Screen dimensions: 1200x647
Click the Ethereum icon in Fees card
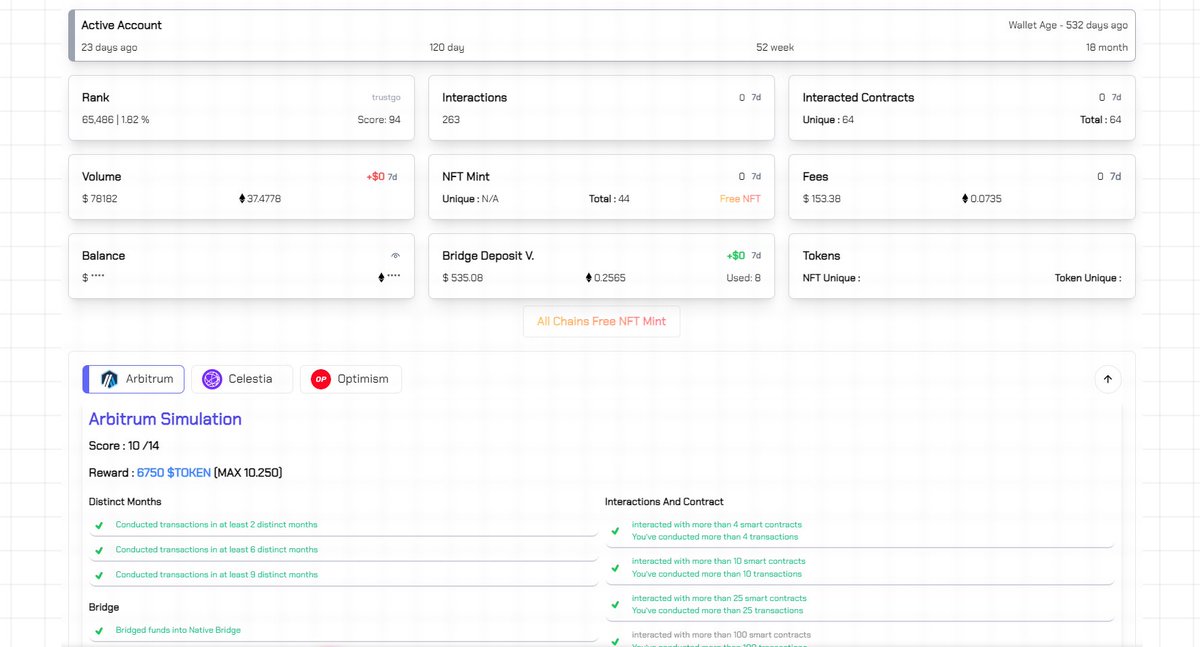point(965,199)
